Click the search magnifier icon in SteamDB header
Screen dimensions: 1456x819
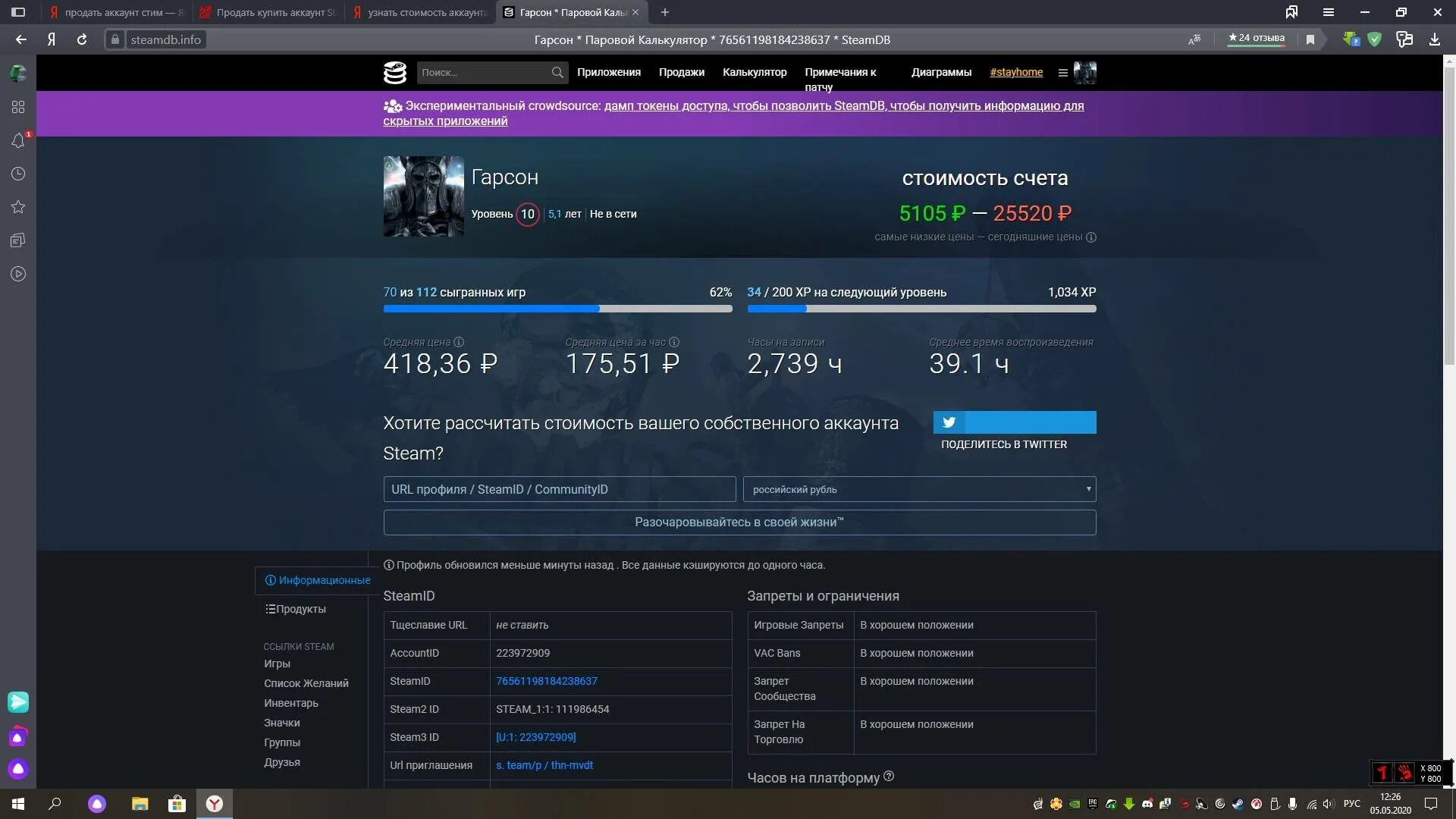click(x=557, y=73)
